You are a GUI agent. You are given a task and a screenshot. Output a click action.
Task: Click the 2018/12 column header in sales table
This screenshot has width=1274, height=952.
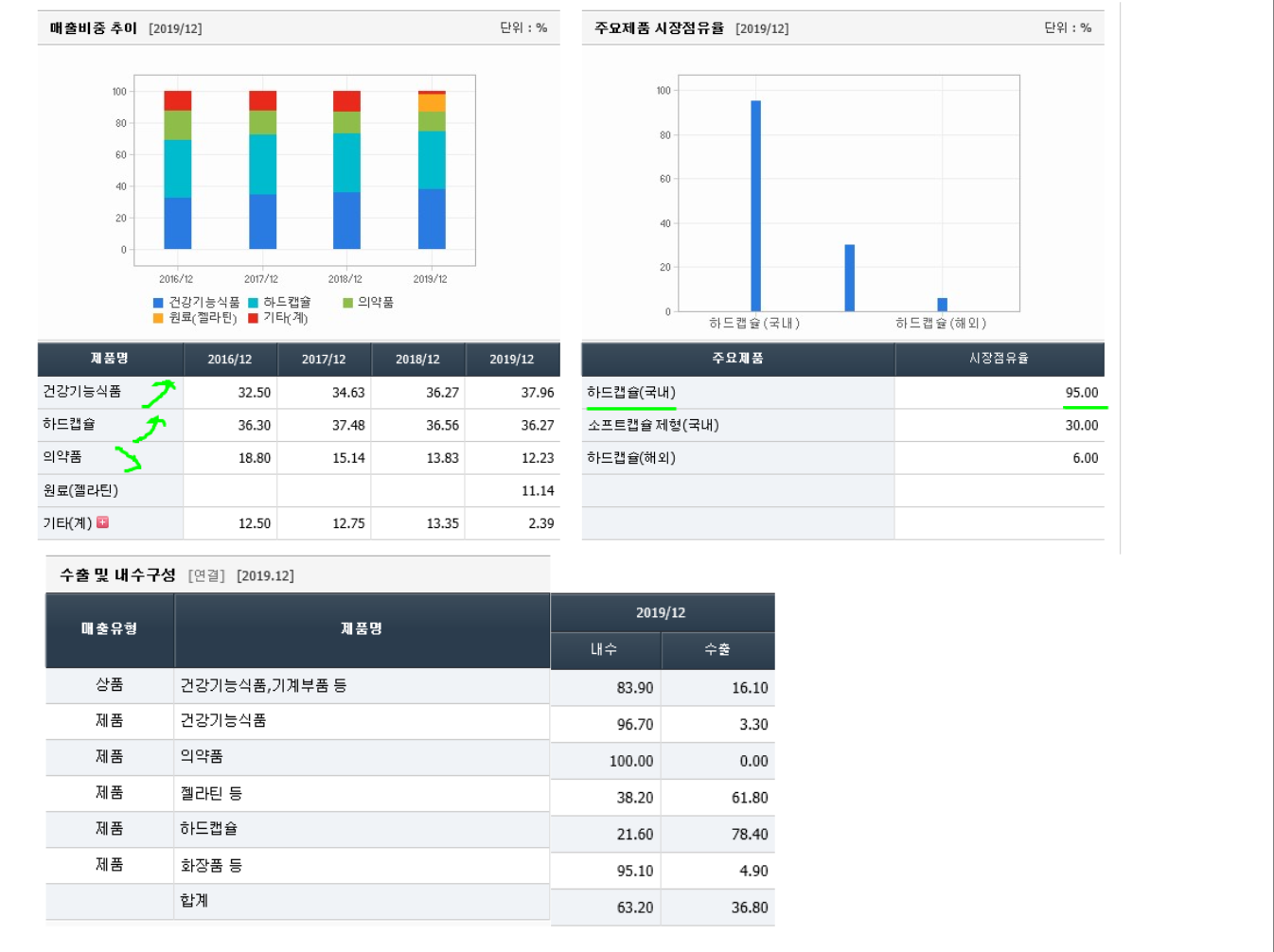[x=417, y=360]
